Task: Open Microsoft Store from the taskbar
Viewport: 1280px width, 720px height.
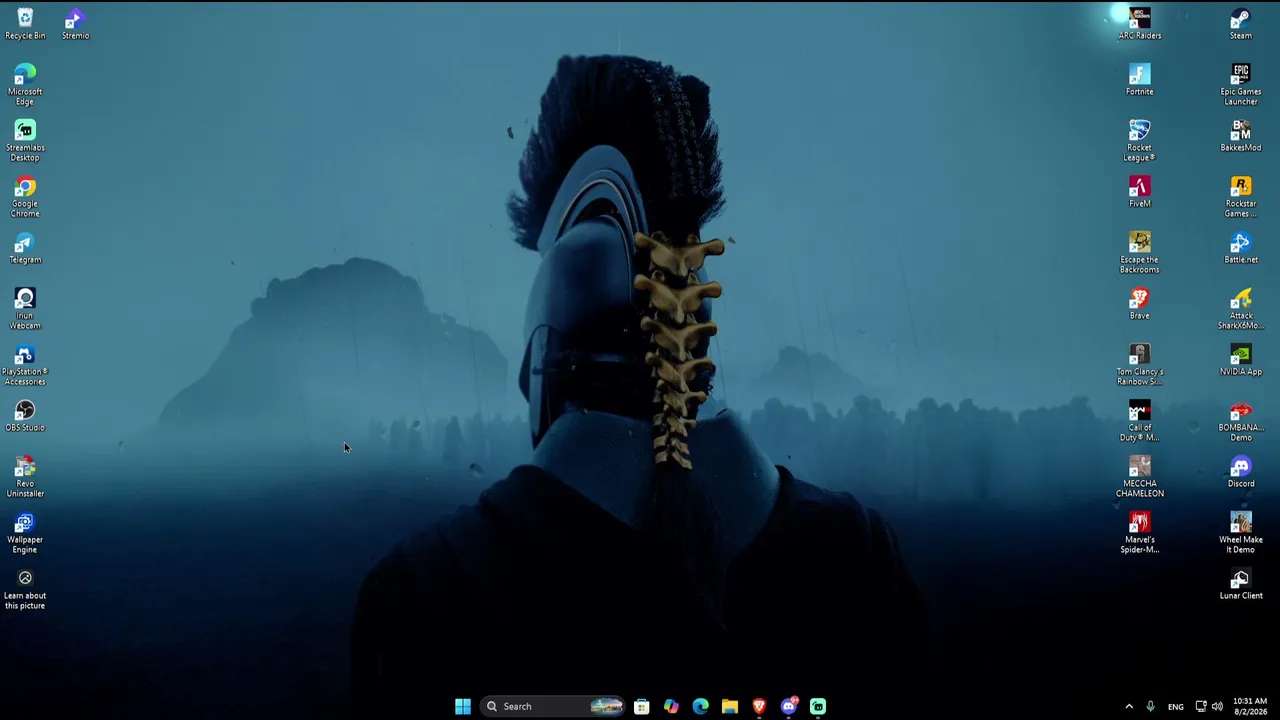Action: pyautogui.click(x=642, y=706)
